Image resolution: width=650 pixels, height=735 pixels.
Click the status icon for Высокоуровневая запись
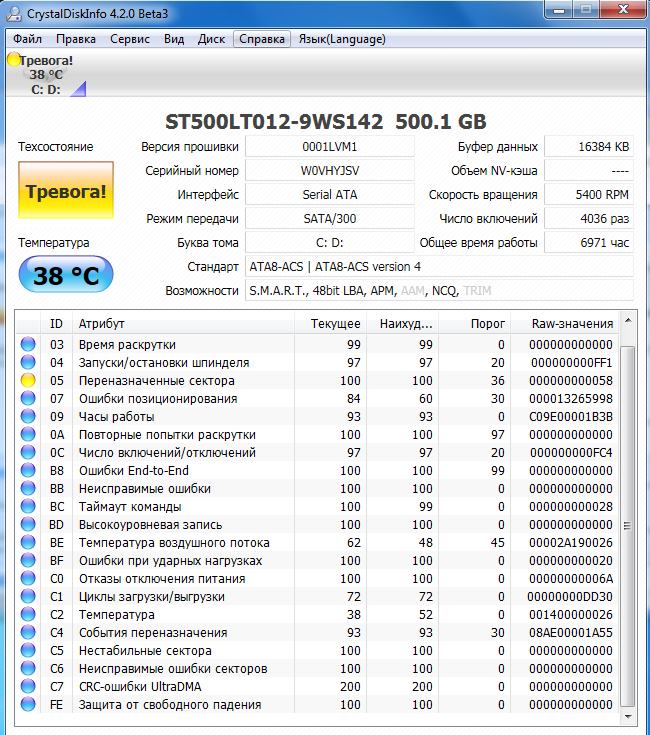pos(28,524)
